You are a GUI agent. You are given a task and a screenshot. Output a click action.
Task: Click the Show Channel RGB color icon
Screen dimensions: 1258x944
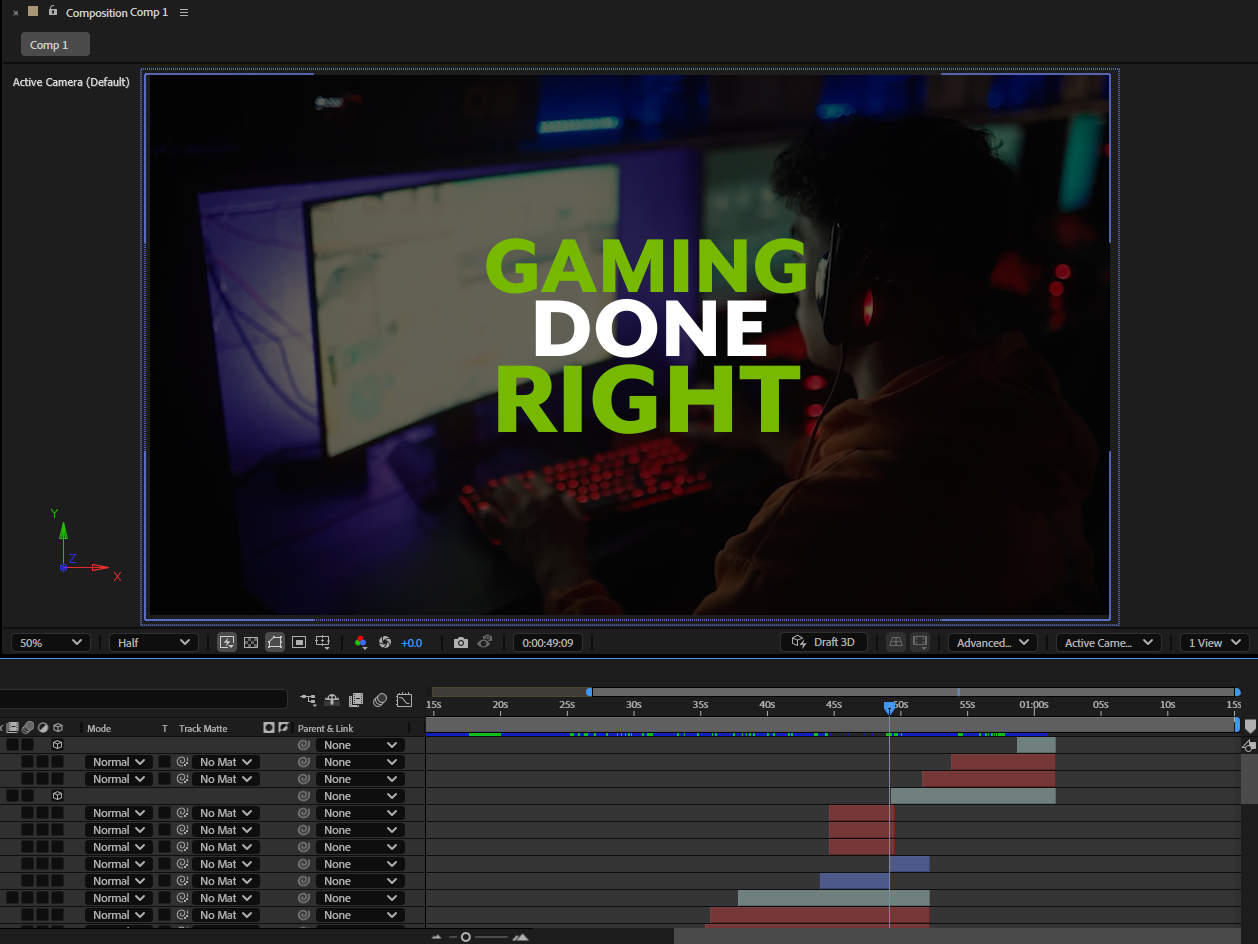[x=361, y=643]
